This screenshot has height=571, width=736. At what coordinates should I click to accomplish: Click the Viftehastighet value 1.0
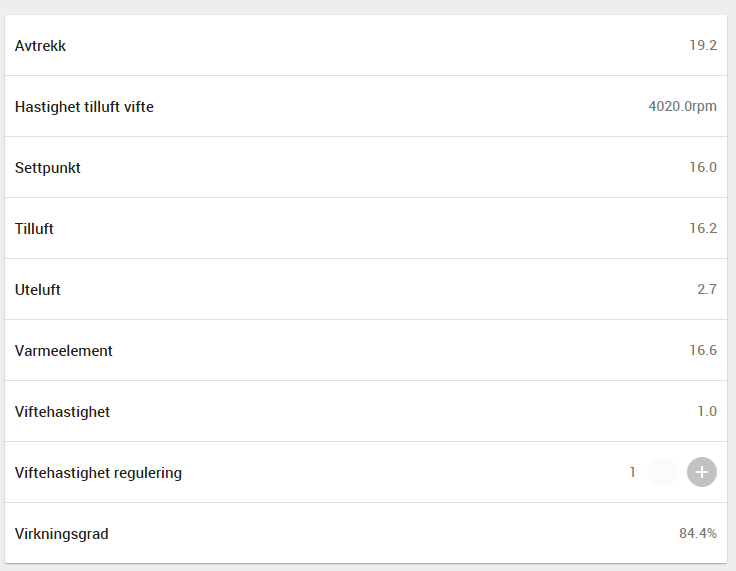pos(707,412)
